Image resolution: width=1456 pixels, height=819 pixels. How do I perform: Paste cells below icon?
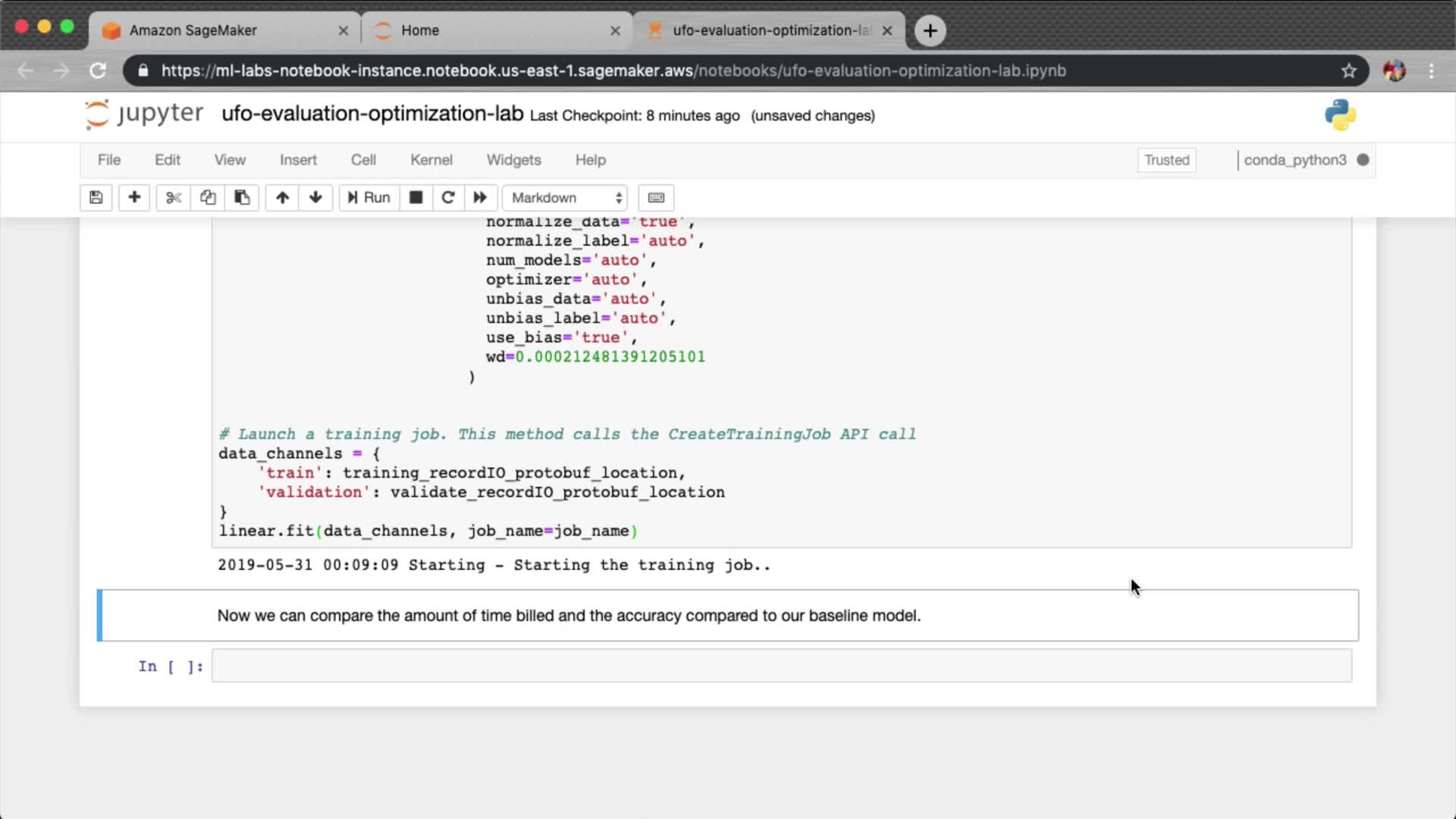(x=242, y=198)
